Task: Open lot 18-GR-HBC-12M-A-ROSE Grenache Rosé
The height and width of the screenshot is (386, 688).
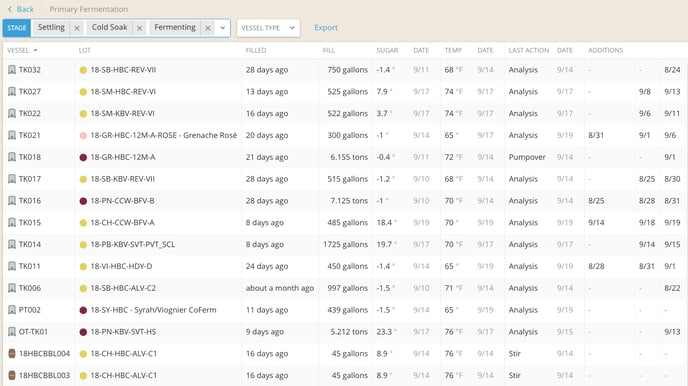Action: pyautogui.click(x=164, y=135)
